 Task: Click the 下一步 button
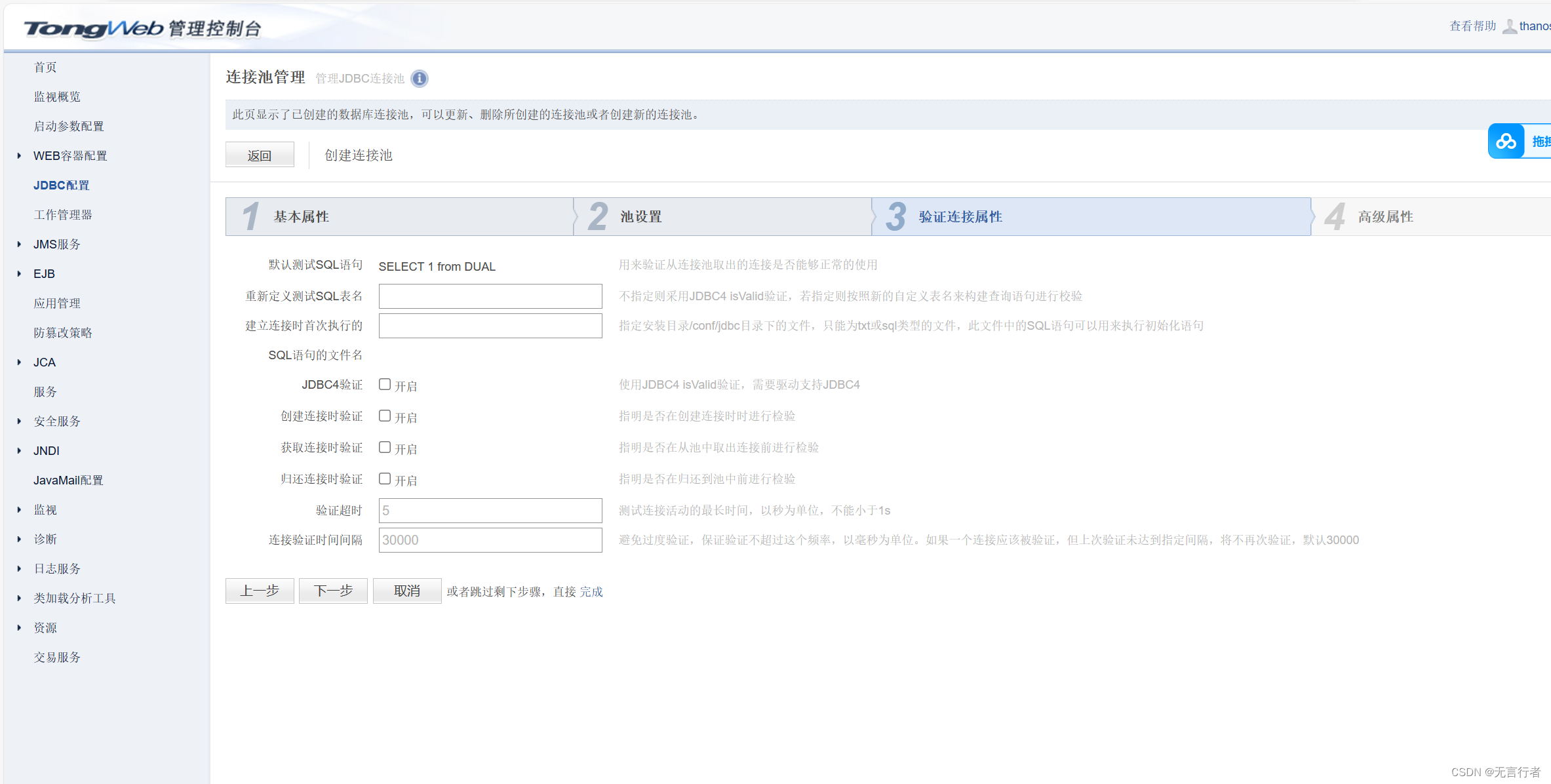tap(333, 591)
